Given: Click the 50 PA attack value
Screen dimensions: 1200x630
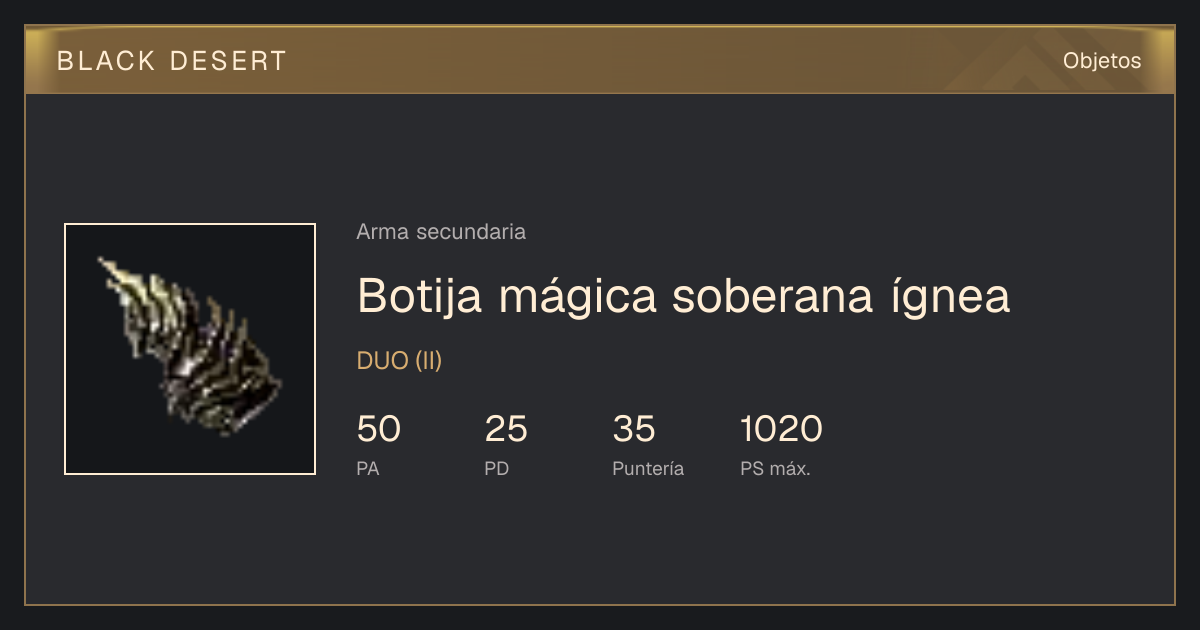Looking at the screenshot, I should pyautogui.click(x=379, y=429).
